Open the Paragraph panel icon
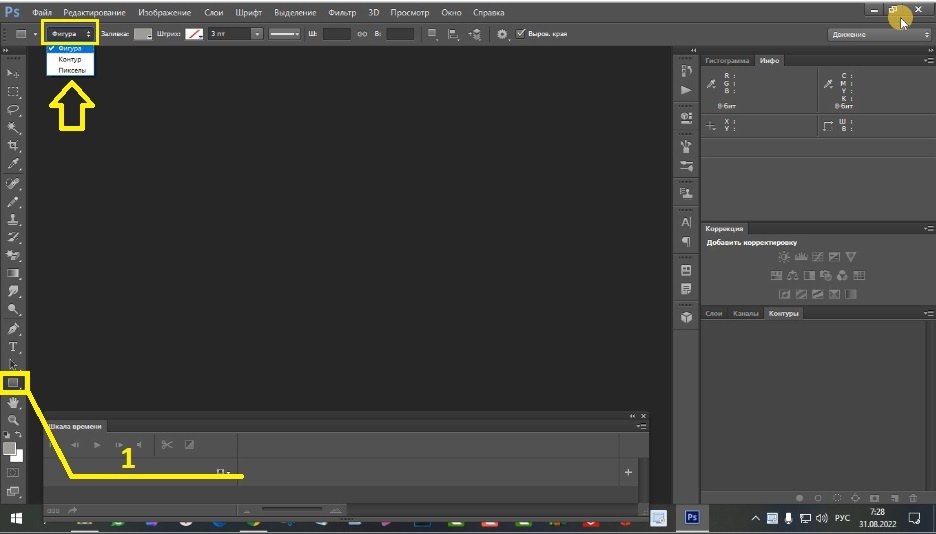The height and width of the screenshot is (534, 936). 686,241
